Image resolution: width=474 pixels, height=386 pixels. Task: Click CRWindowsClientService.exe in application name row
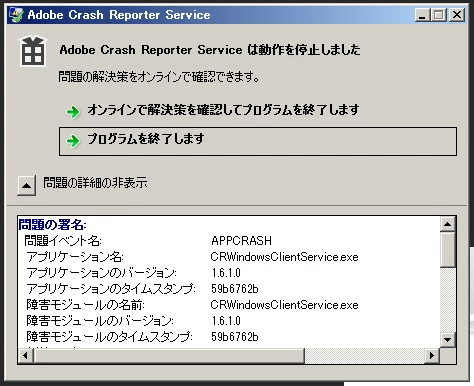[284, 257]
